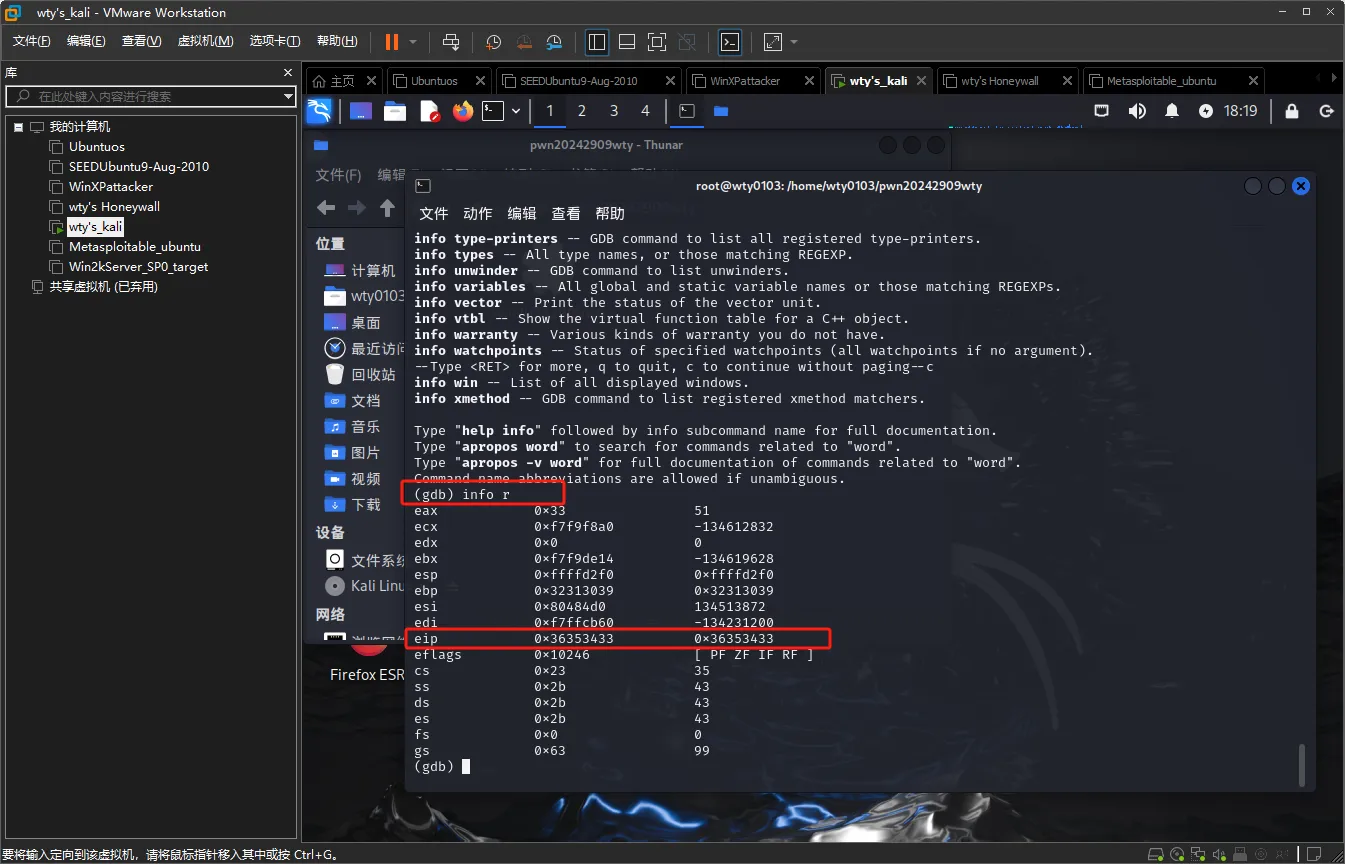The image size is (1345, 864).
Task: Open the Kali dragon applications menu
Action: point(319,111)
